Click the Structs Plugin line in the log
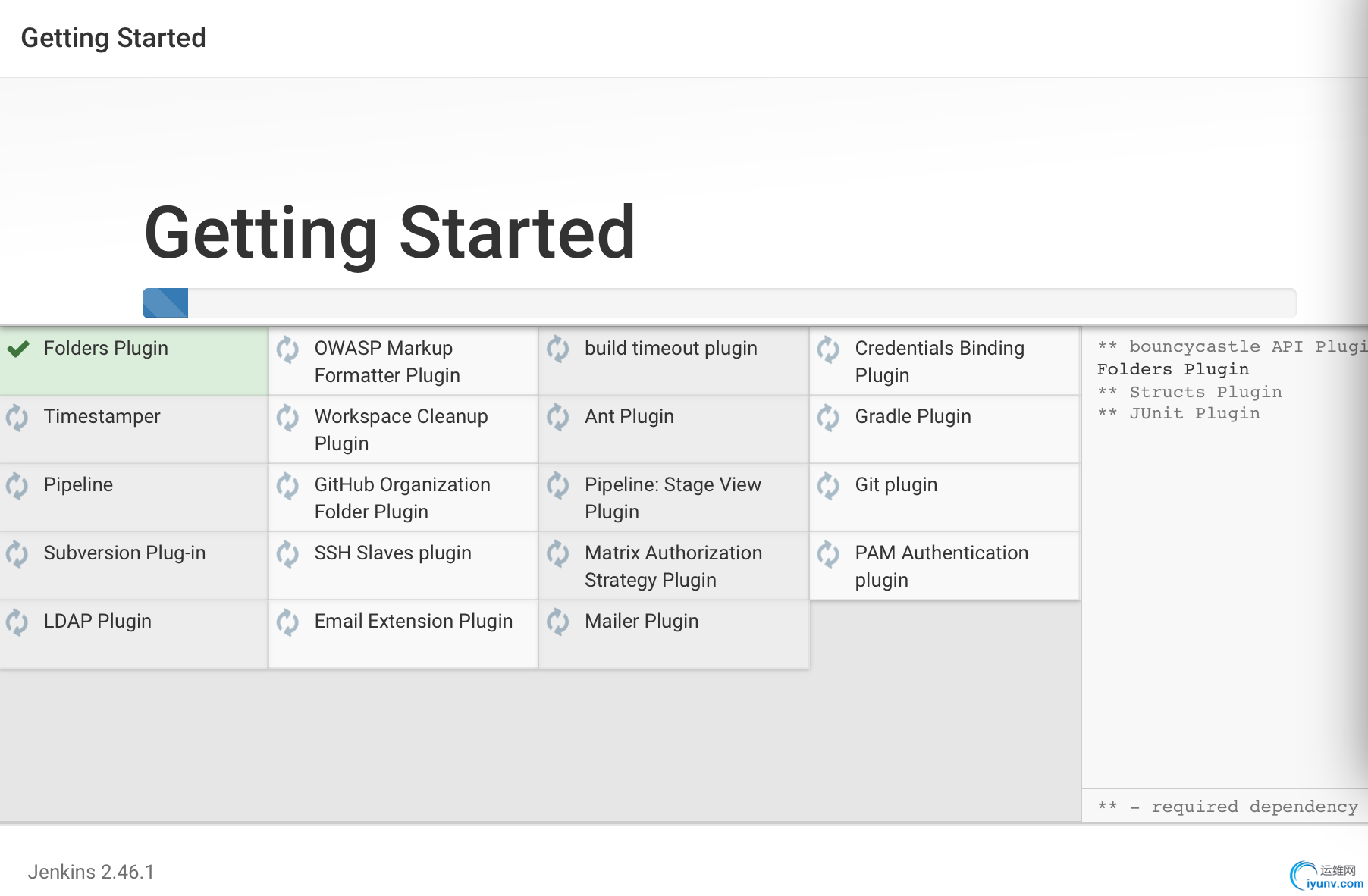 [1190, 392]
